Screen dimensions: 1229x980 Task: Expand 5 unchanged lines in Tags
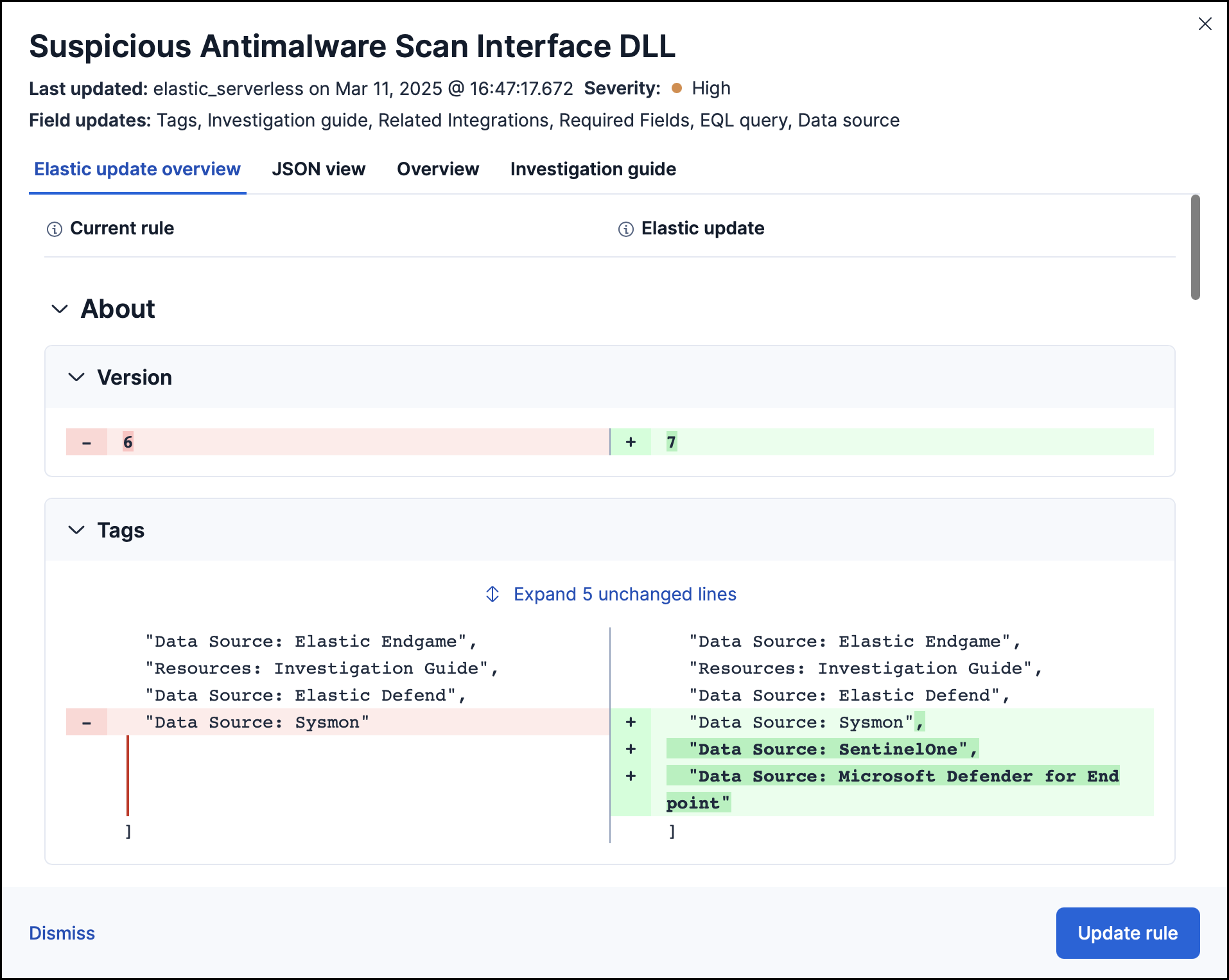pos(624,594)
